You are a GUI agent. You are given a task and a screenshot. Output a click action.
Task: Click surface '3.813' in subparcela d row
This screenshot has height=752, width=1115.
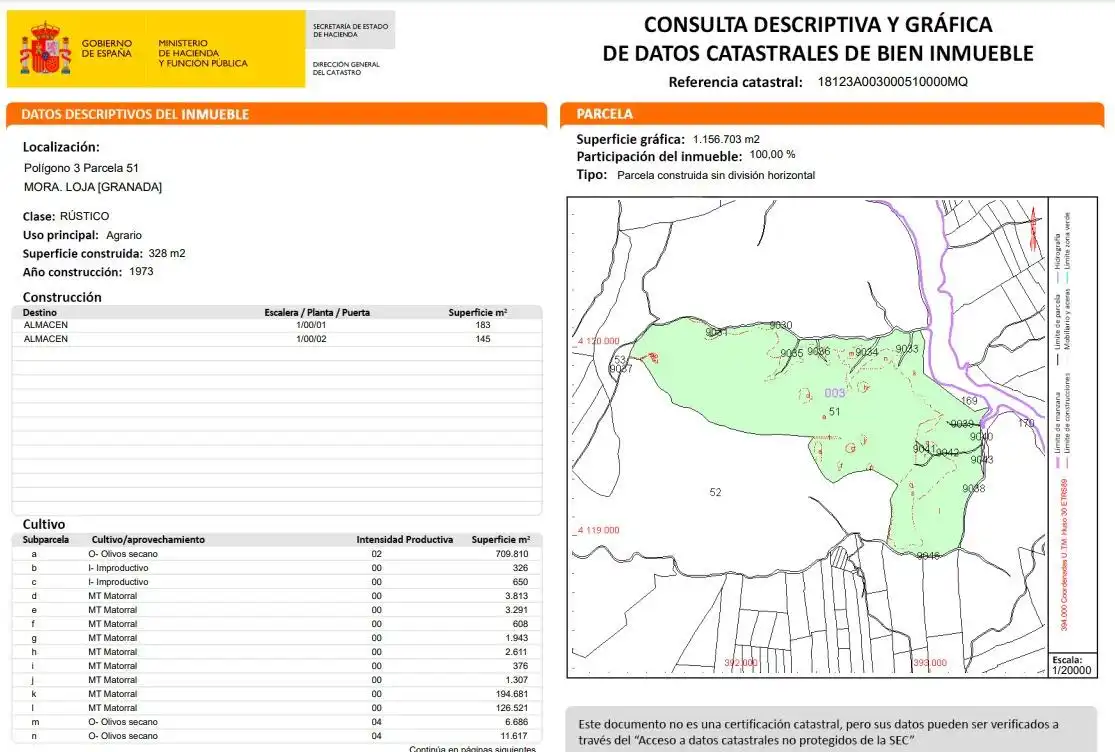click(x=517, y=596)
